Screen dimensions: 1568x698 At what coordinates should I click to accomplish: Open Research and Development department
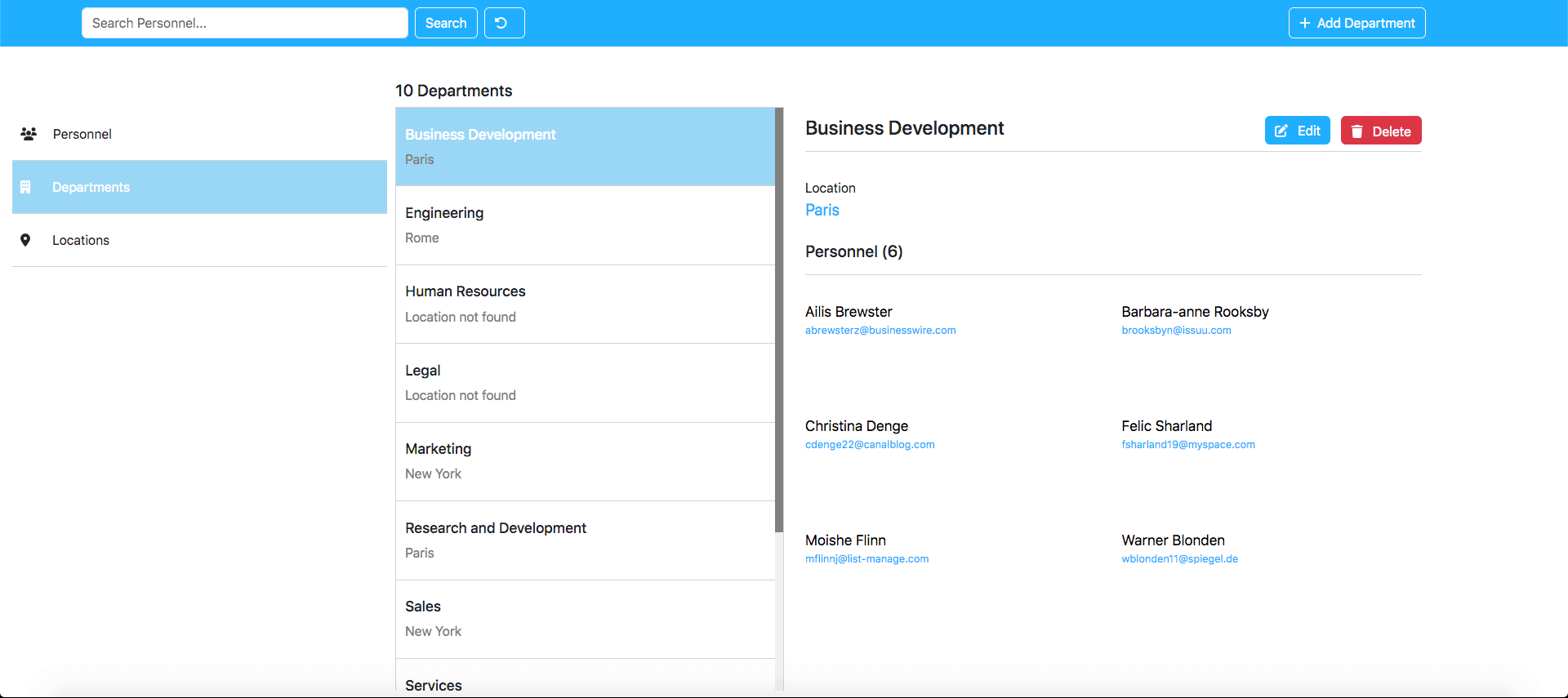[x=585, y=540]
